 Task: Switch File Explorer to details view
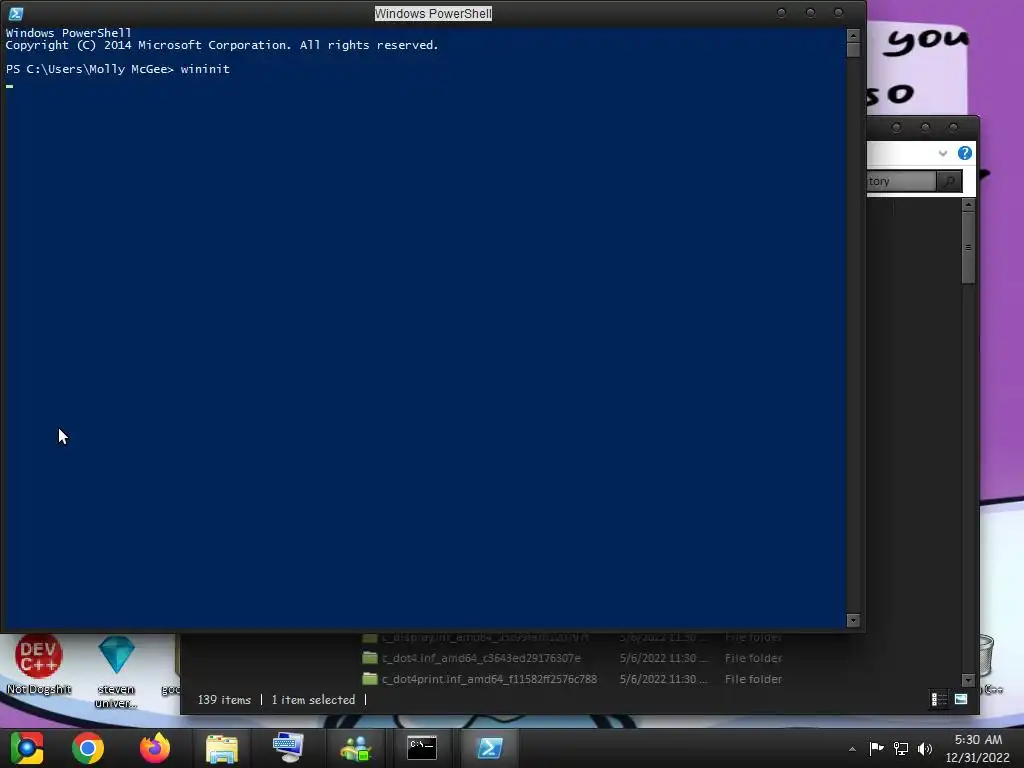939,699
